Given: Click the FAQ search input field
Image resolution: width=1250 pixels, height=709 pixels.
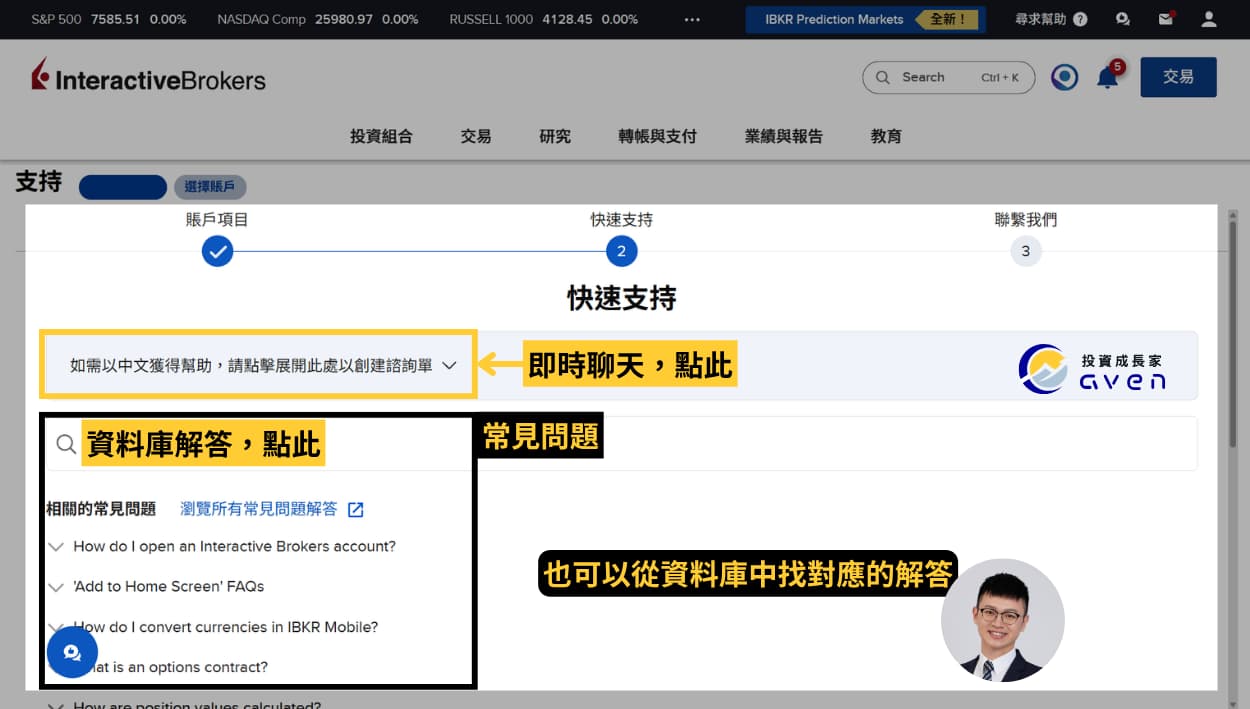Looking at the screenshot, I should click(x=621, y=444).
